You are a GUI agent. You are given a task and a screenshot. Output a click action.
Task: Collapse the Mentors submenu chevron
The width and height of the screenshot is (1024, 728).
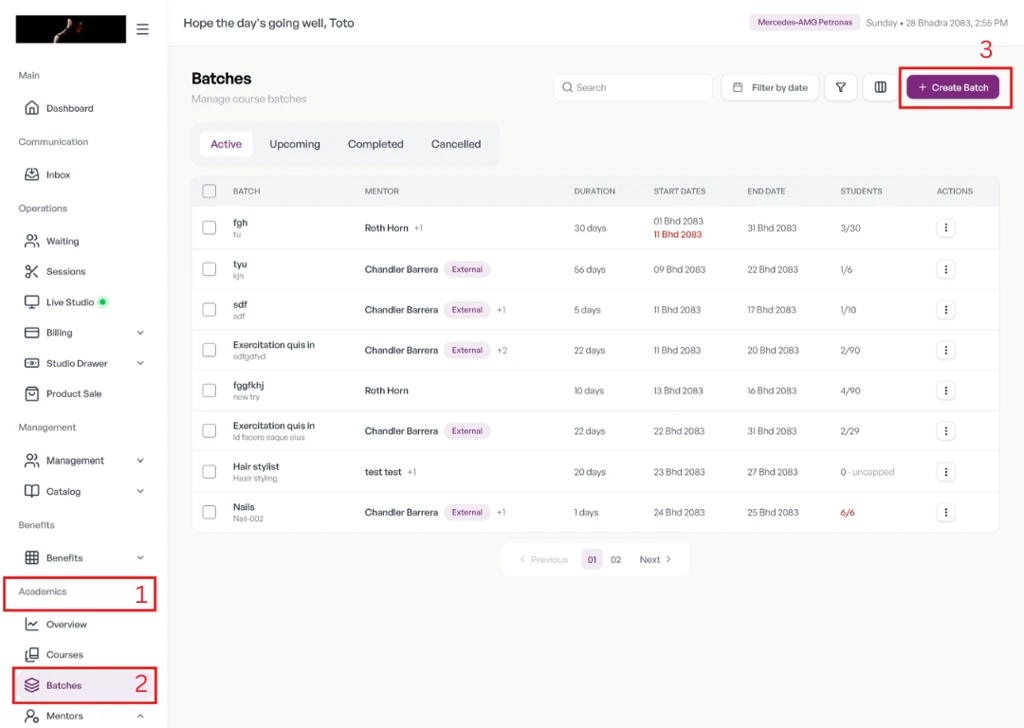tap(140, 716)
